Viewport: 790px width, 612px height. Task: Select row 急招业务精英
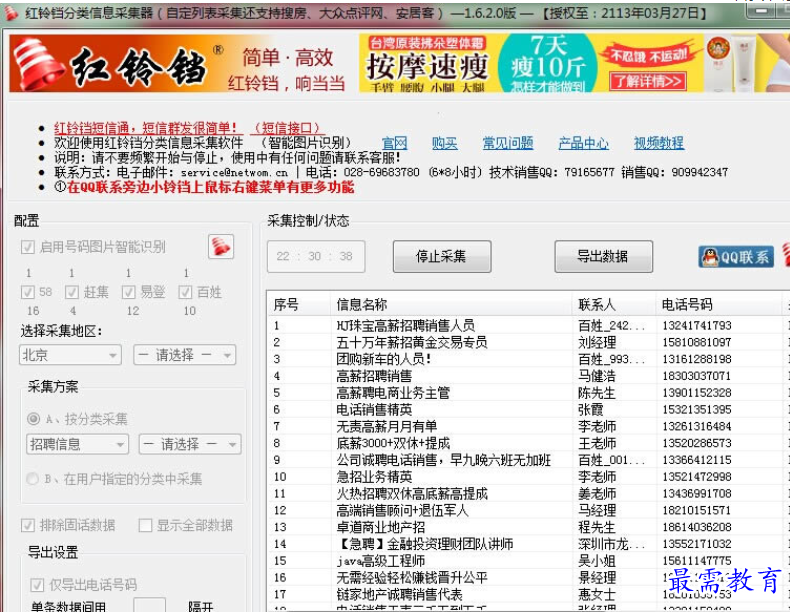pos(528,477)
